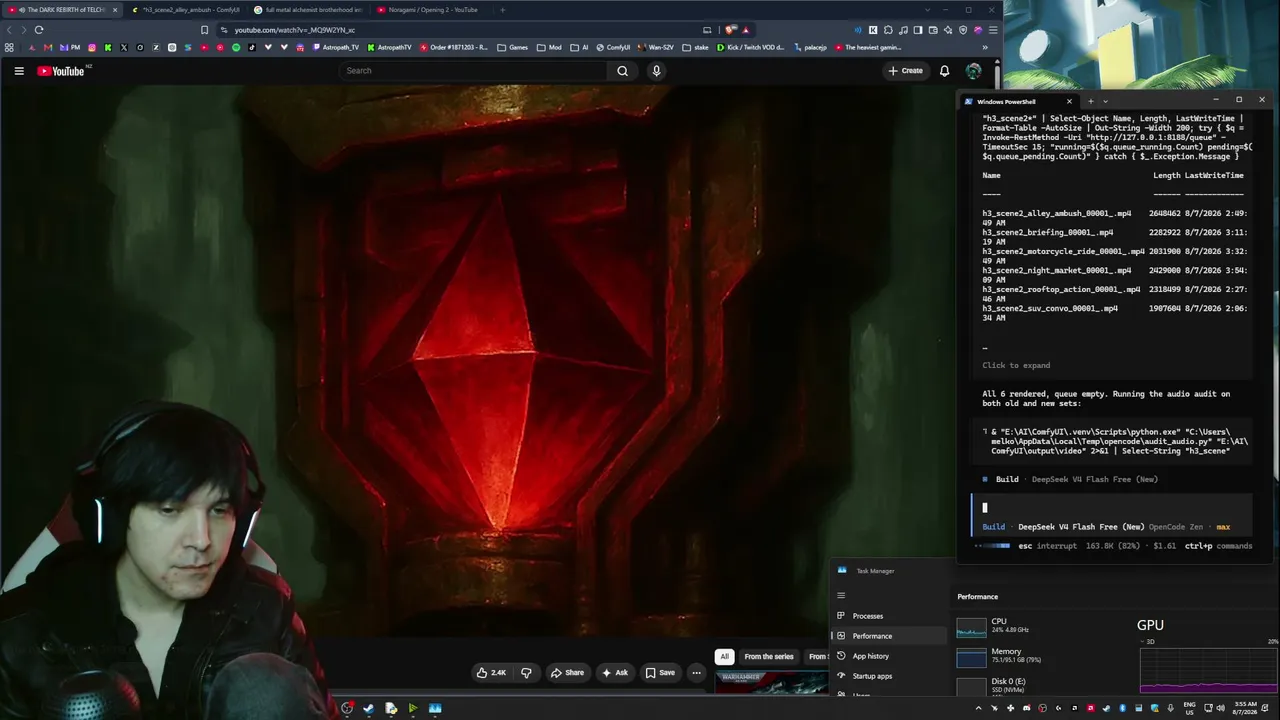Open Startup apps in Task Manager
Image resolution: width=1280 pixels, height=720 pixels.
890,676
